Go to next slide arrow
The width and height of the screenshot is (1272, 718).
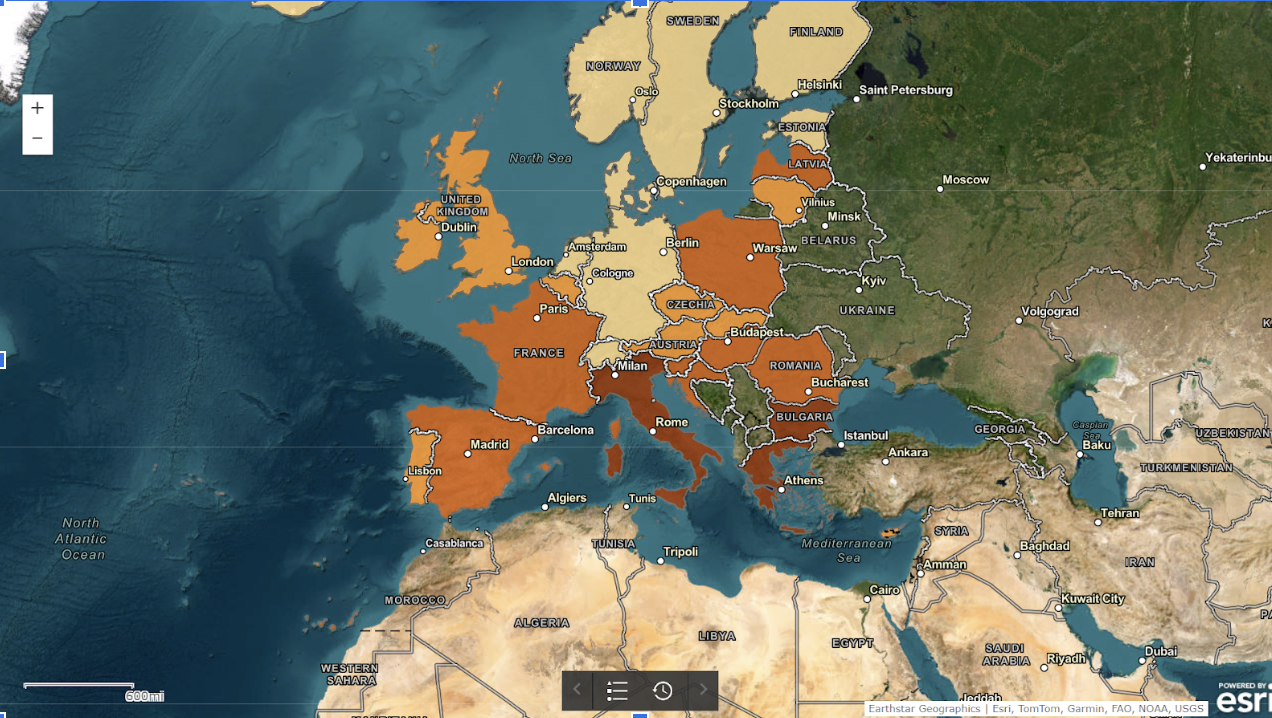coord(702,690)
